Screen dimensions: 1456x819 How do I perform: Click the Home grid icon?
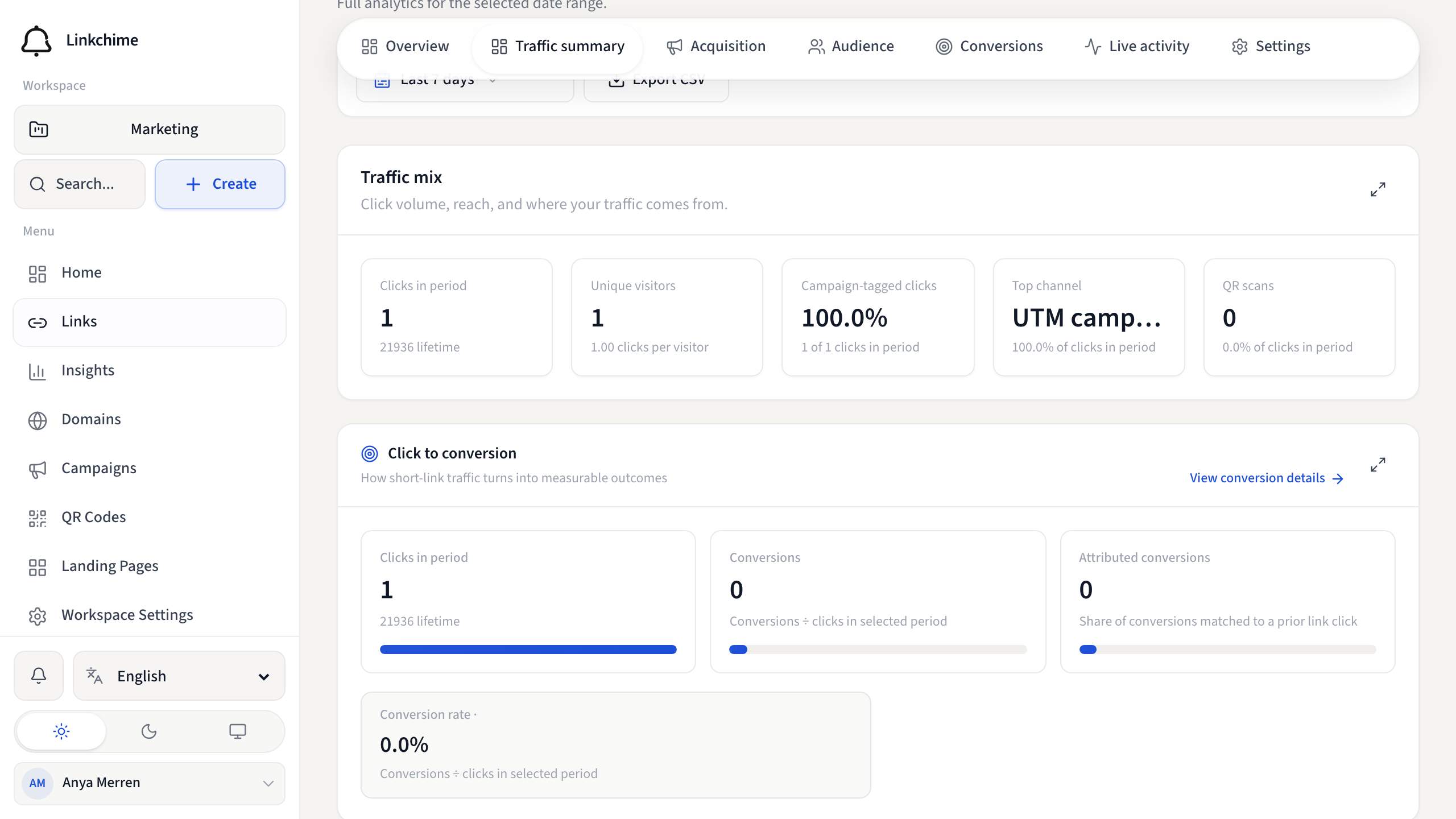click(x=38, y=274)
